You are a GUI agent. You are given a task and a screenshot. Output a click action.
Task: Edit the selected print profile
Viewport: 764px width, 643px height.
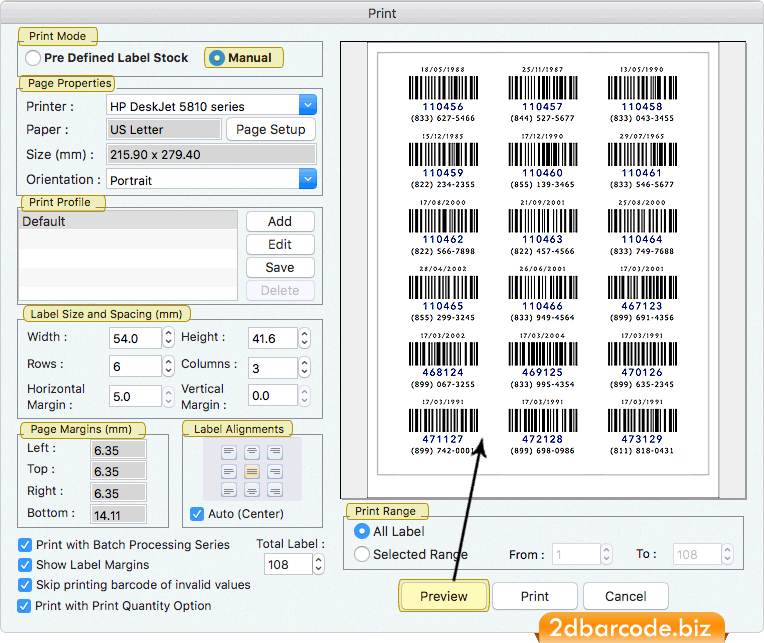[280, 245]
